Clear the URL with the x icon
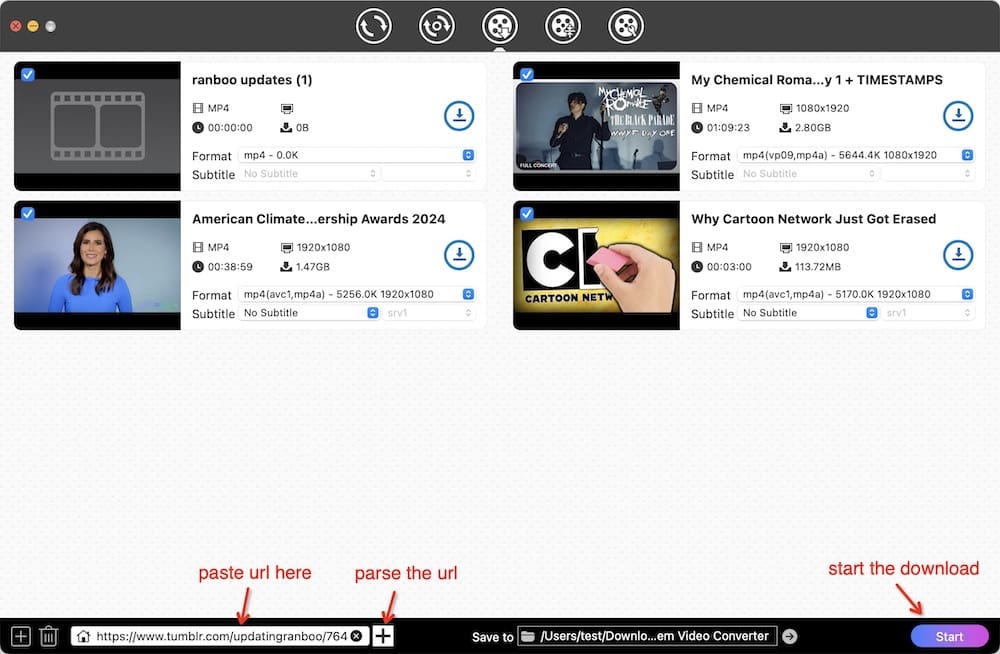Viewport: 1000px width, 654px height. tap(356, 635)
